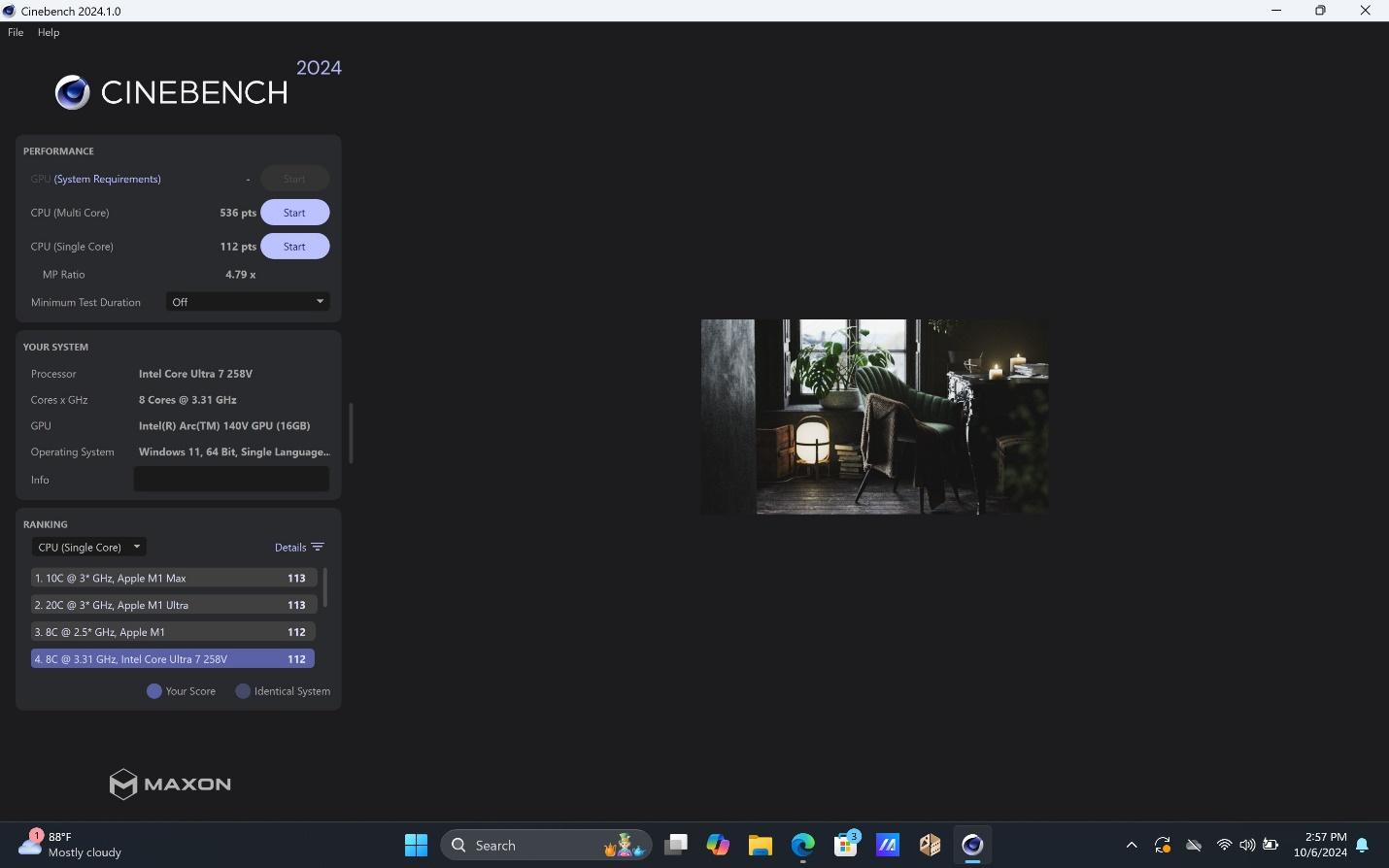The width and height of the screenshot is (1389, 868).
Task: Start the CPU Multi Core benchmark
Action: (294, 213)
